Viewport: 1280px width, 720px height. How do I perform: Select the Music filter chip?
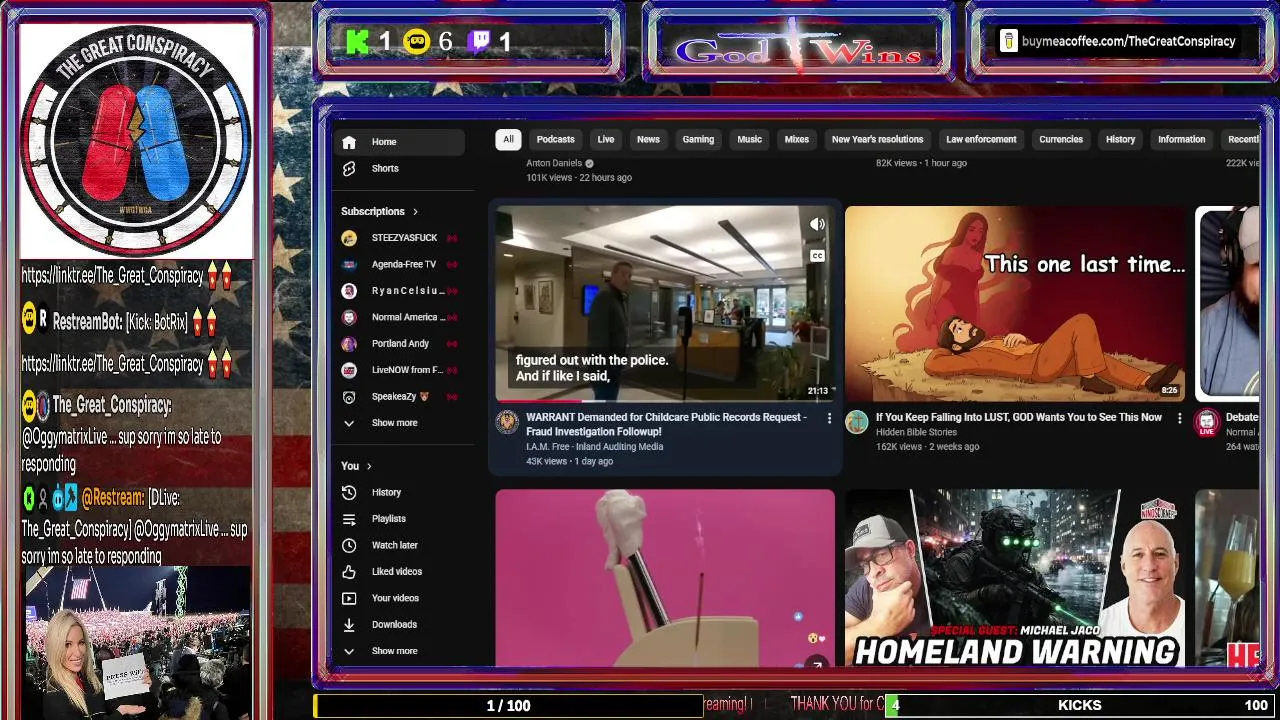[750, 140]
